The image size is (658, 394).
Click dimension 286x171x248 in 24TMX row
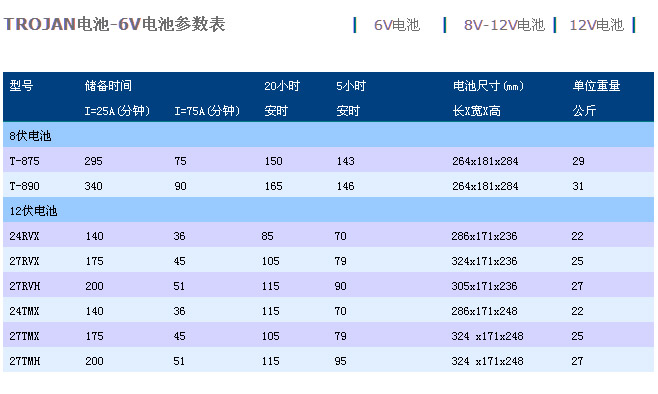tap(484, 311)
